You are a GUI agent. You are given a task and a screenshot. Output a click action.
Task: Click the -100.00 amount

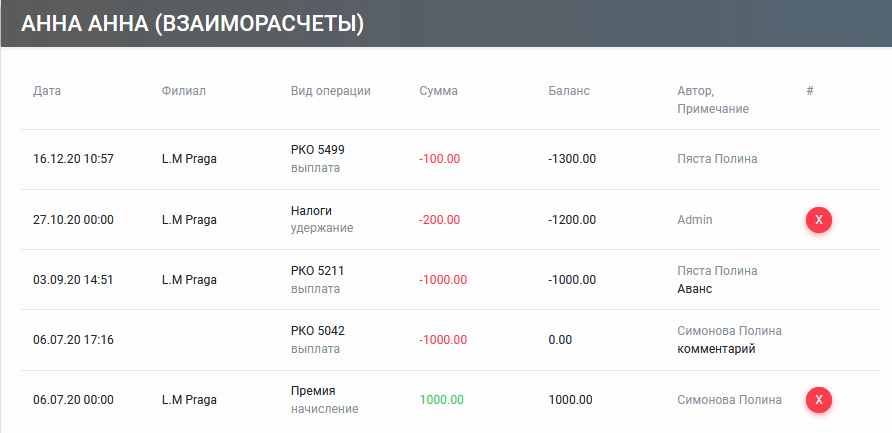click(439, 159)
